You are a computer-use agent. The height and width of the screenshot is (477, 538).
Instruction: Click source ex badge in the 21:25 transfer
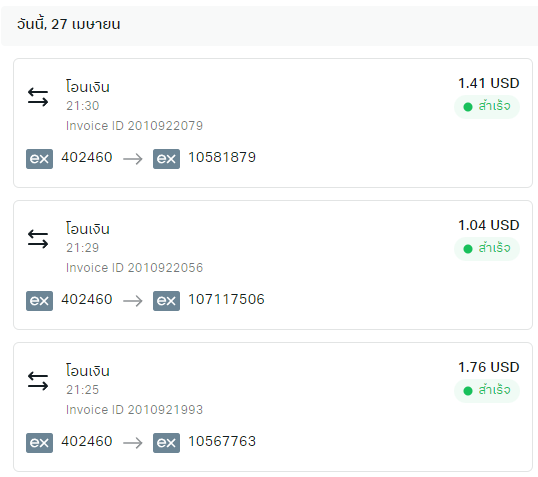[39, 443]
